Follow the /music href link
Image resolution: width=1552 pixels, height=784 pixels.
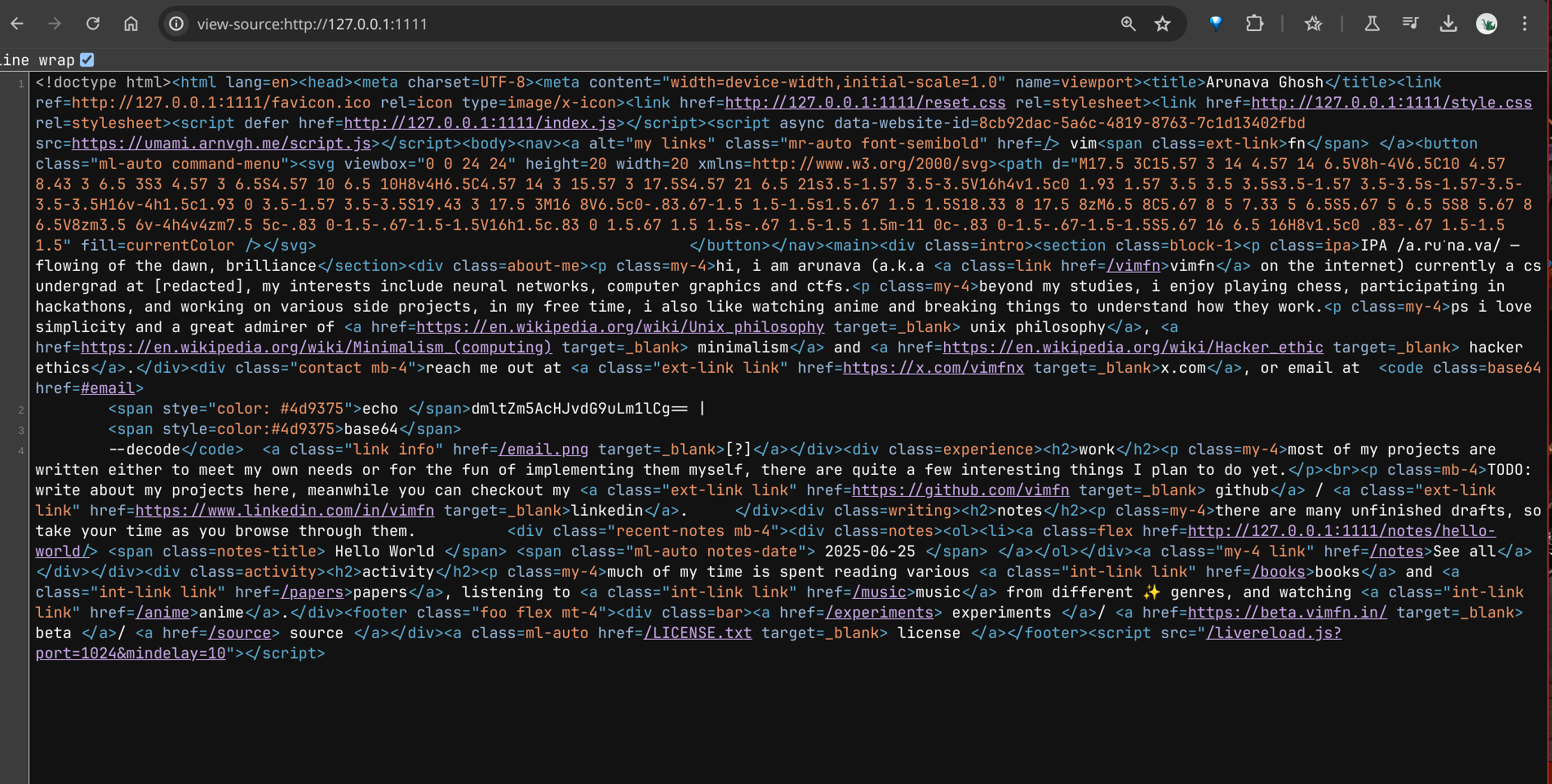[879, 592]
